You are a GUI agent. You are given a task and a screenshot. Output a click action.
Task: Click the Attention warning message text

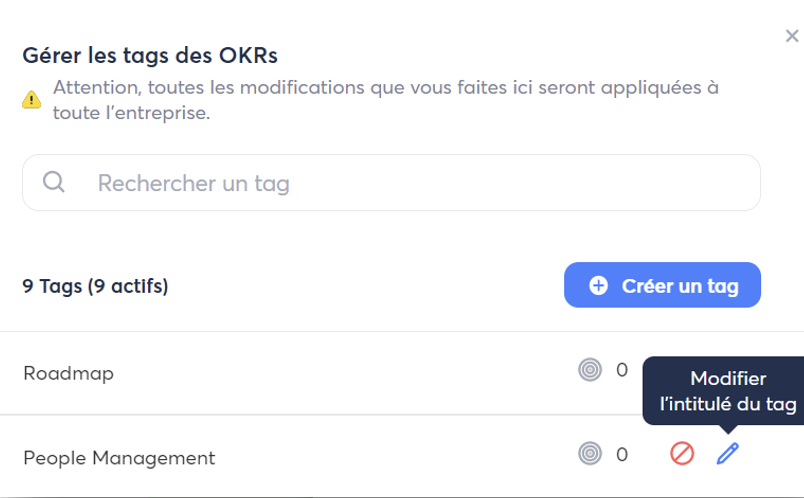(385, 100)
